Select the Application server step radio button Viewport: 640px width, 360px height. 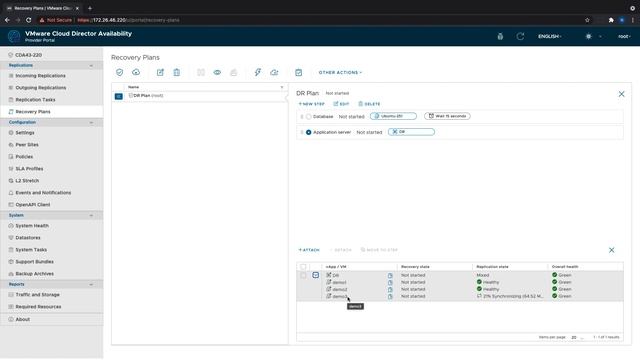tap(309, 132)
